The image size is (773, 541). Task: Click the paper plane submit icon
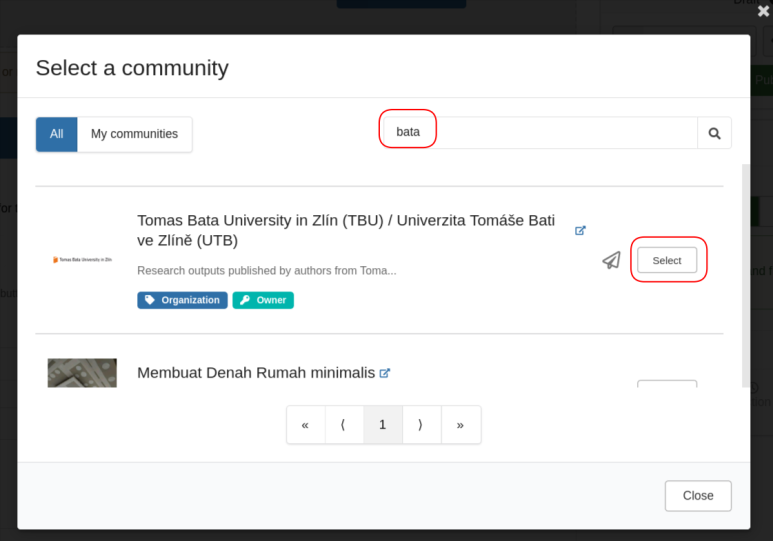611,260
